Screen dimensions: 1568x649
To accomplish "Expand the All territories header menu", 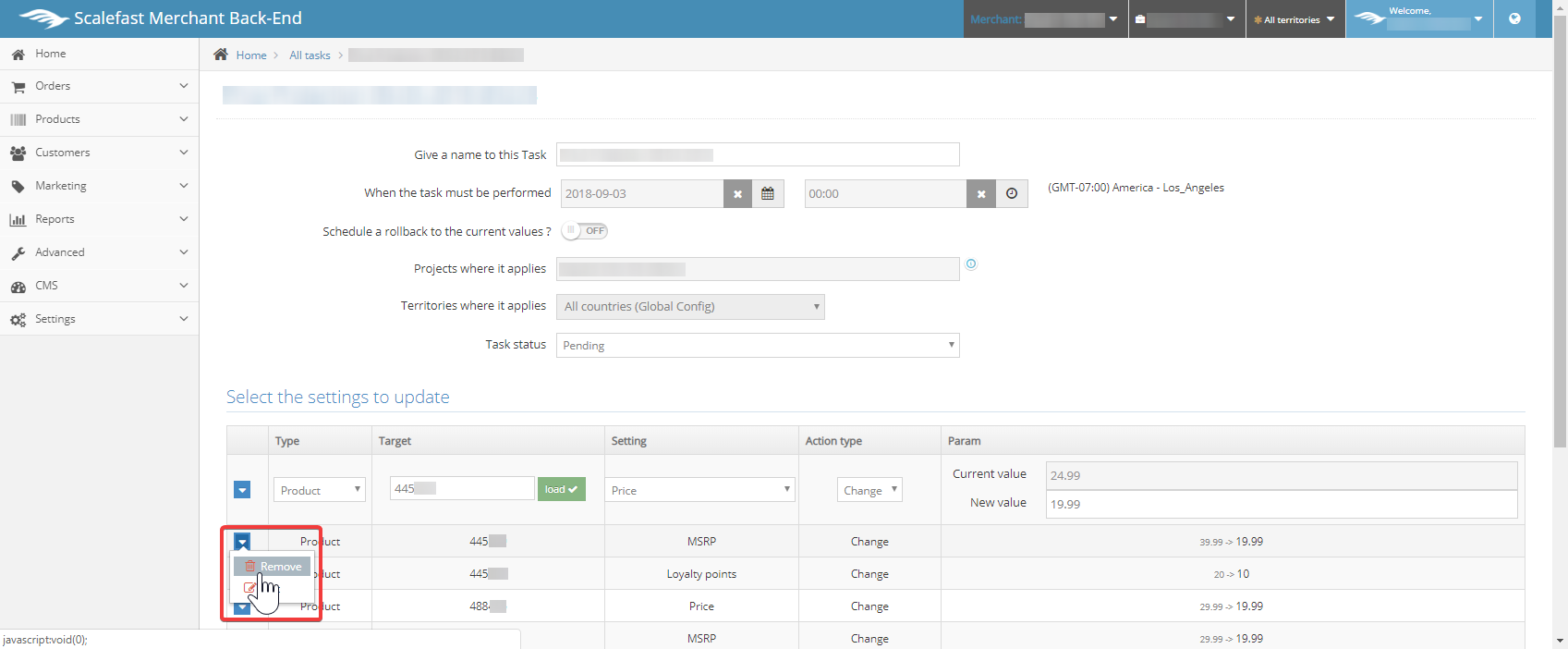I will tap(1295, 19).
